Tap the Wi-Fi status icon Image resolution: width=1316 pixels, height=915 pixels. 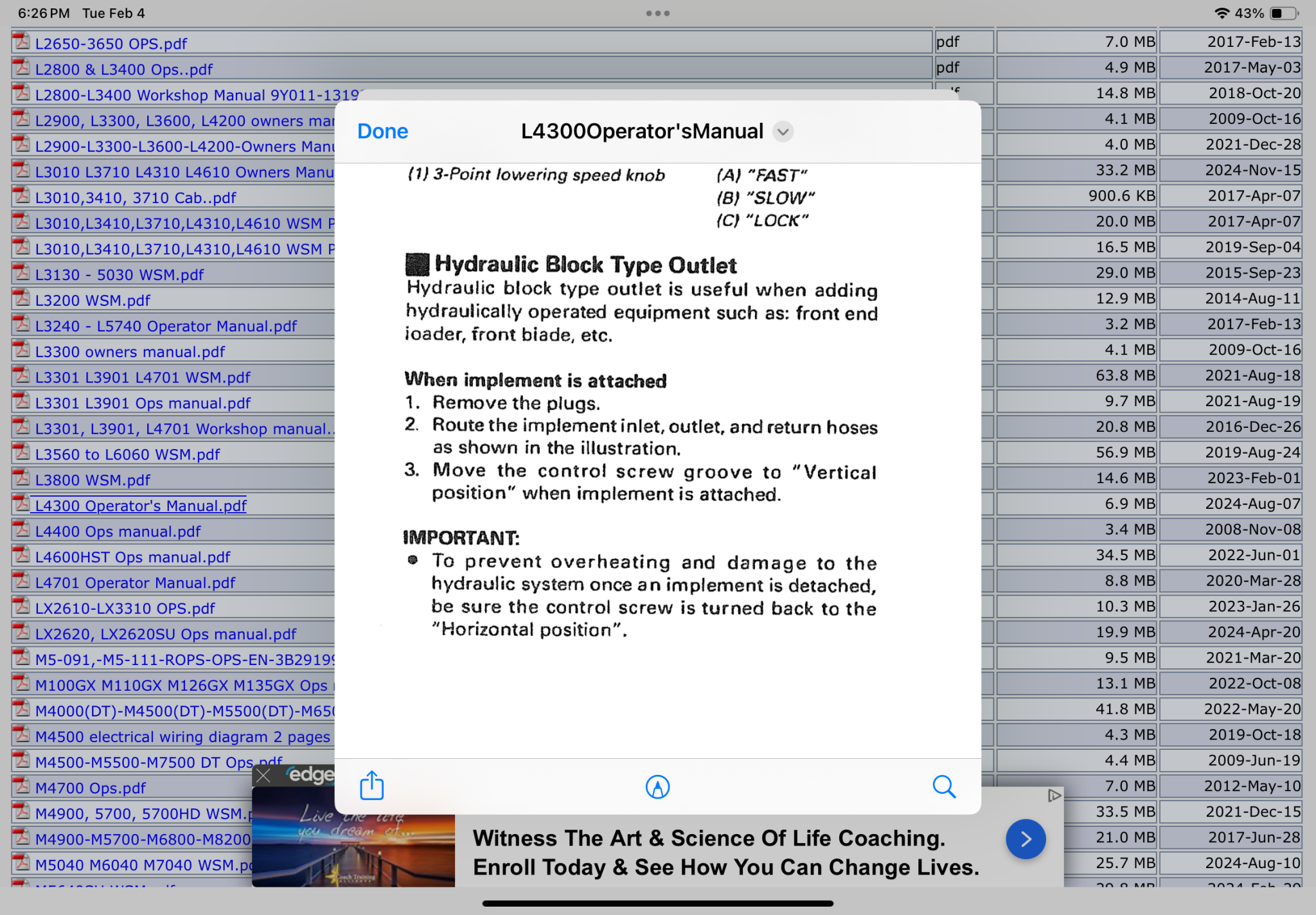pyautogui.click(x=1222, y=13)
